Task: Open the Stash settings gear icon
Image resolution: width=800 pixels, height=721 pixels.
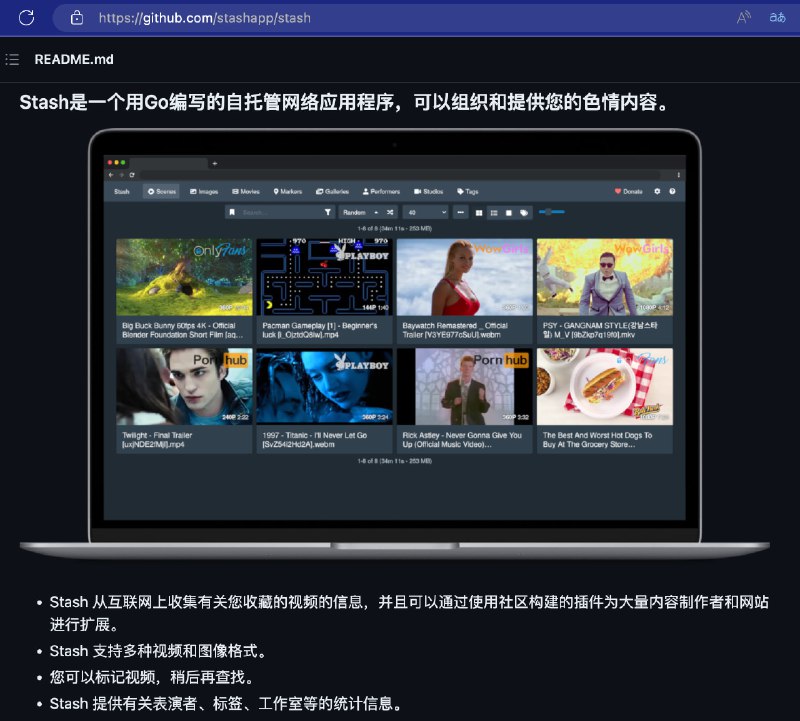Action: (x=657, y=191)
